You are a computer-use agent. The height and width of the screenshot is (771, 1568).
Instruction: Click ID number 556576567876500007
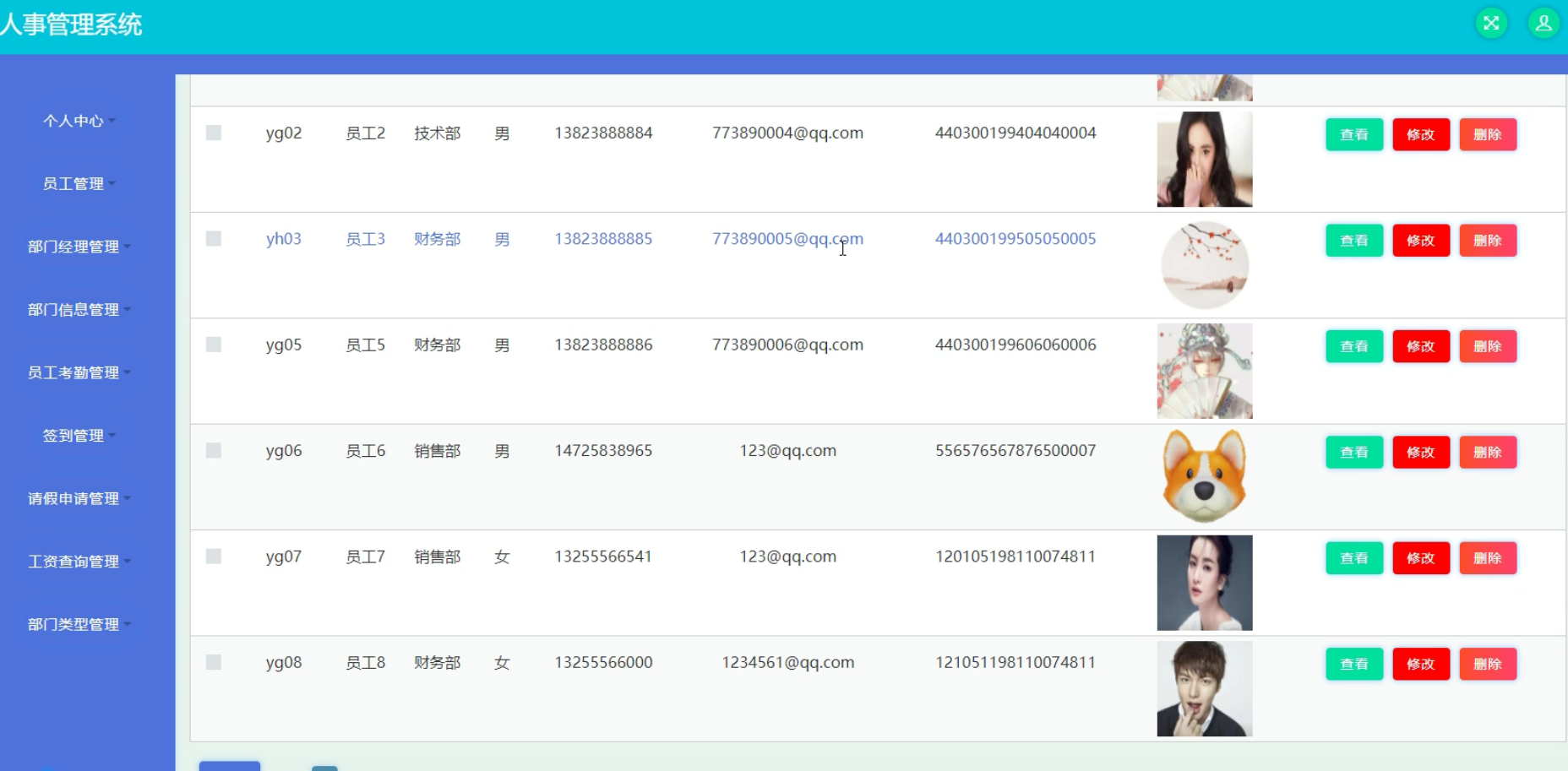coord(1015,451)
